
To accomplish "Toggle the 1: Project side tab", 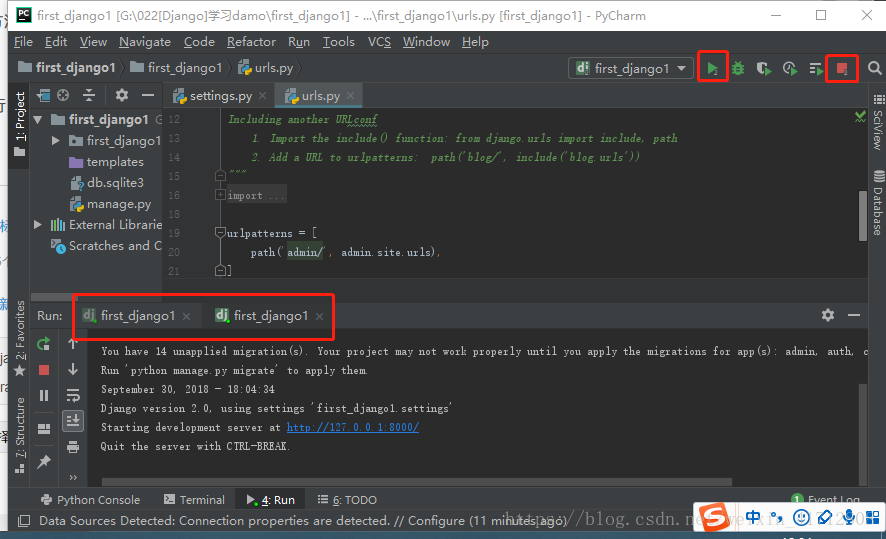I will tap(20, 124).
